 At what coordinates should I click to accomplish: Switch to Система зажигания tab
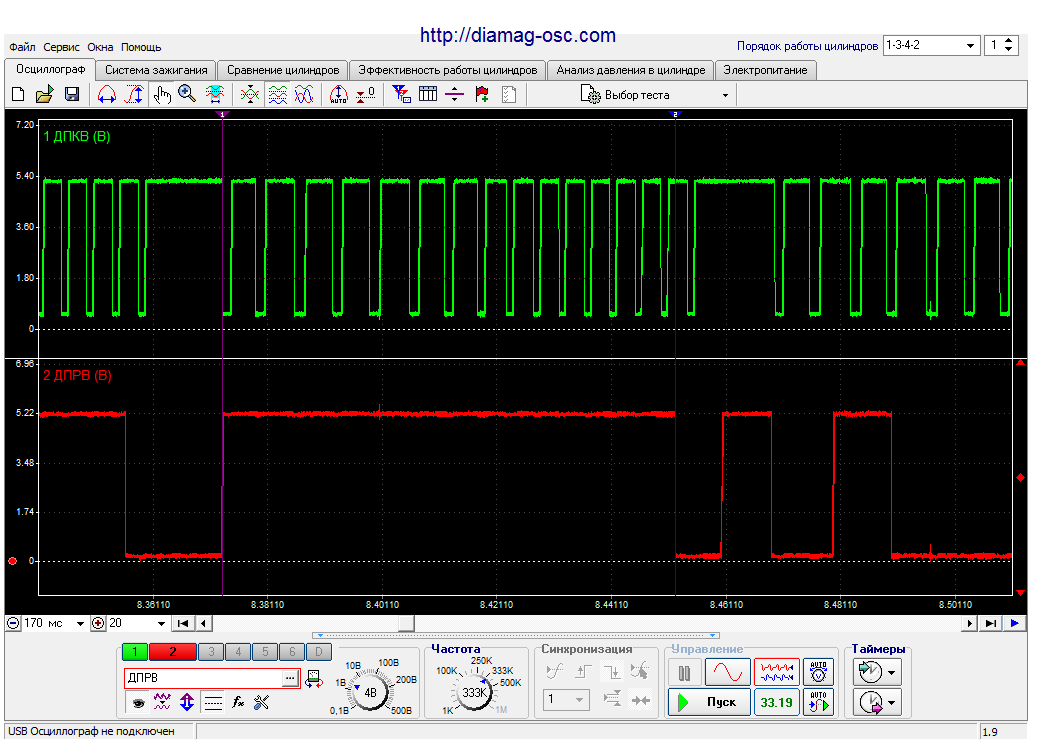[x=156, y=70]
